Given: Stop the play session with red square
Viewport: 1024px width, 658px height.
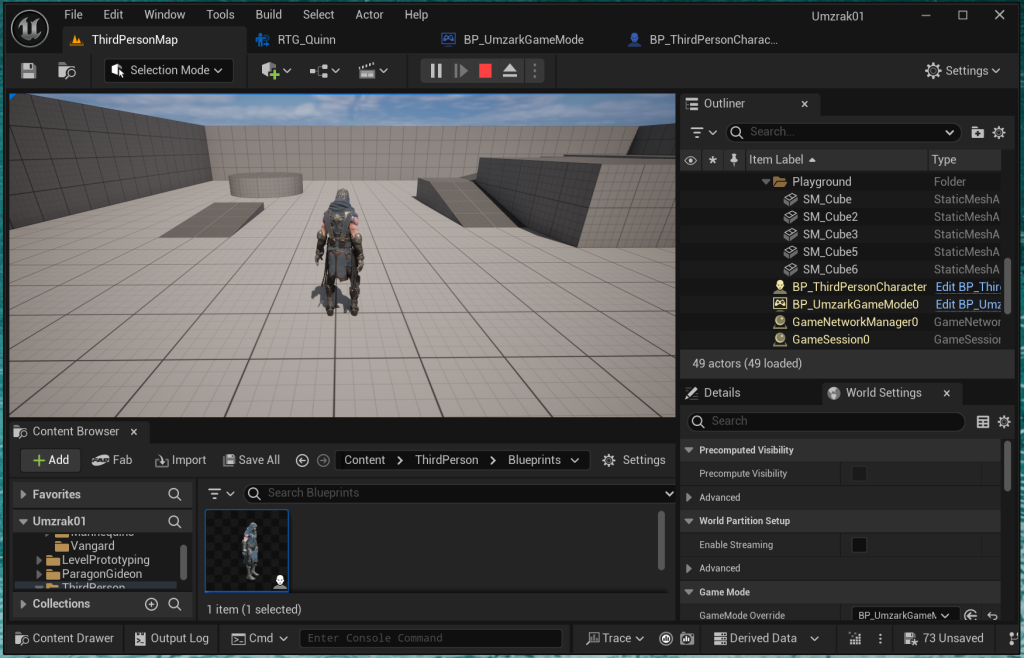Looking at the screenshot, I should [485, 70].
